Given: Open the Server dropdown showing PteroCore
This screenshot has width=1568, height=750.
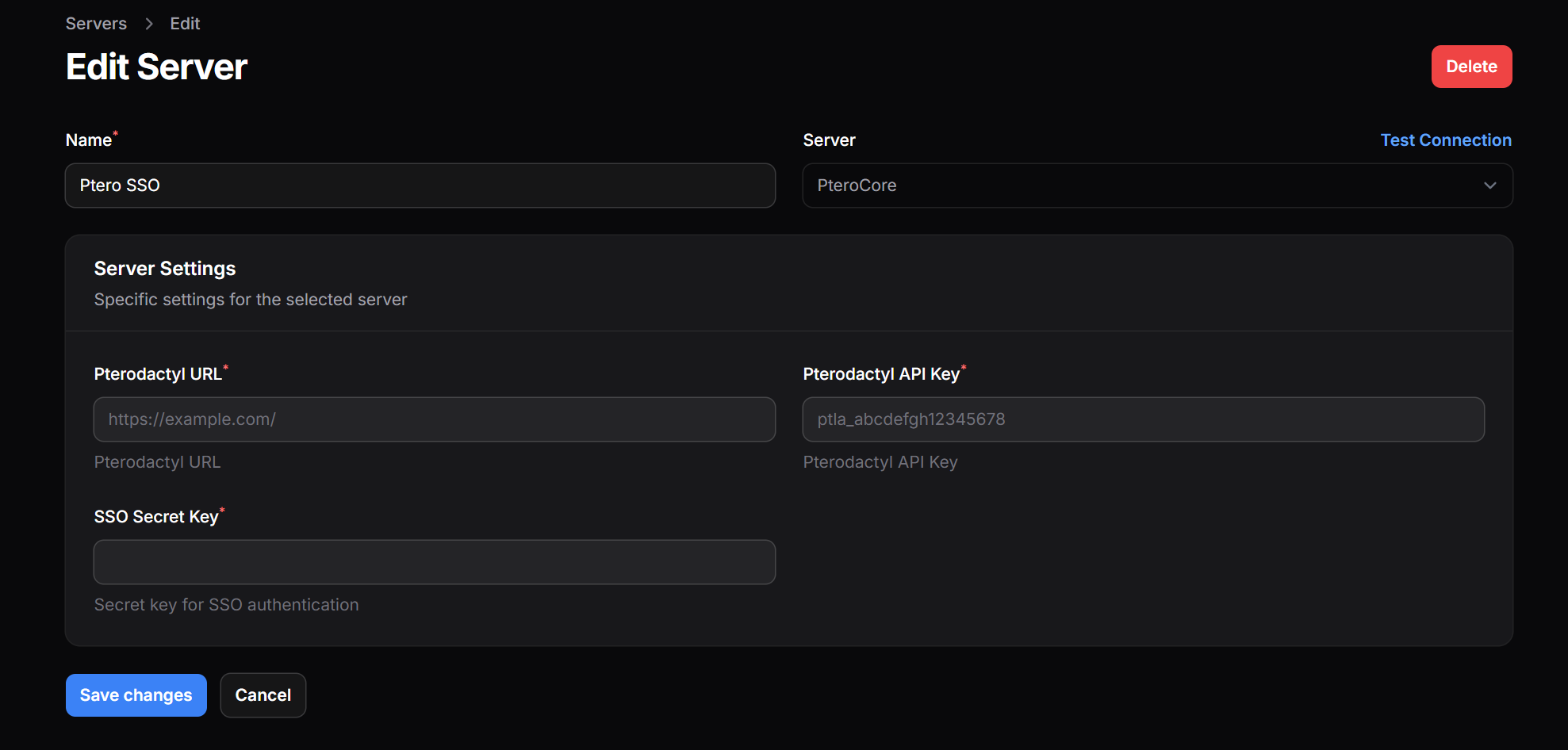Looking at the screenshot, I should [x=1142, y=186].
